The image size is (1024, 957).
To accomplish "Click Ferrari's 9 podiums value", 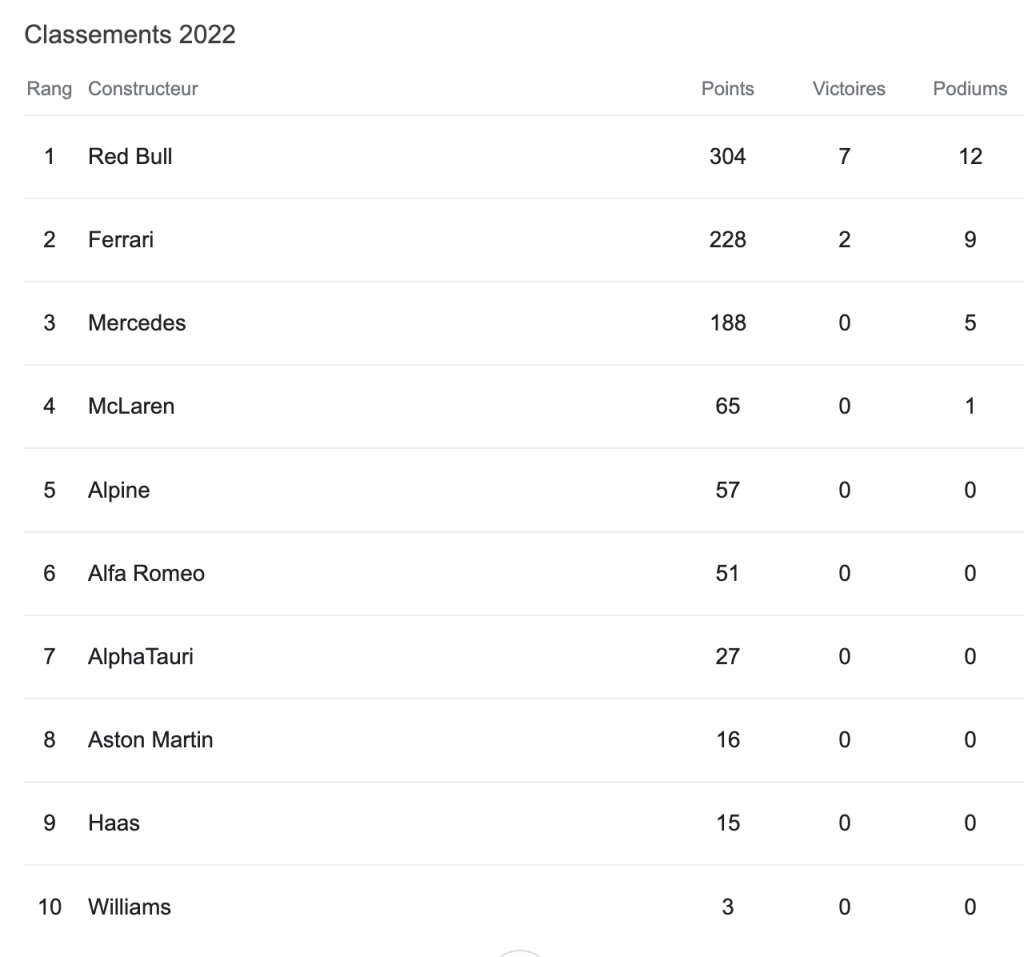I will point(970,240).
